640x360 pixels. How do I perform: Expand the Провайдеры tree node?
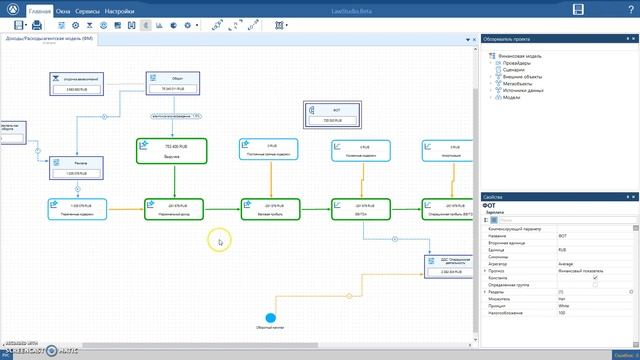click(x=491, y=63)
